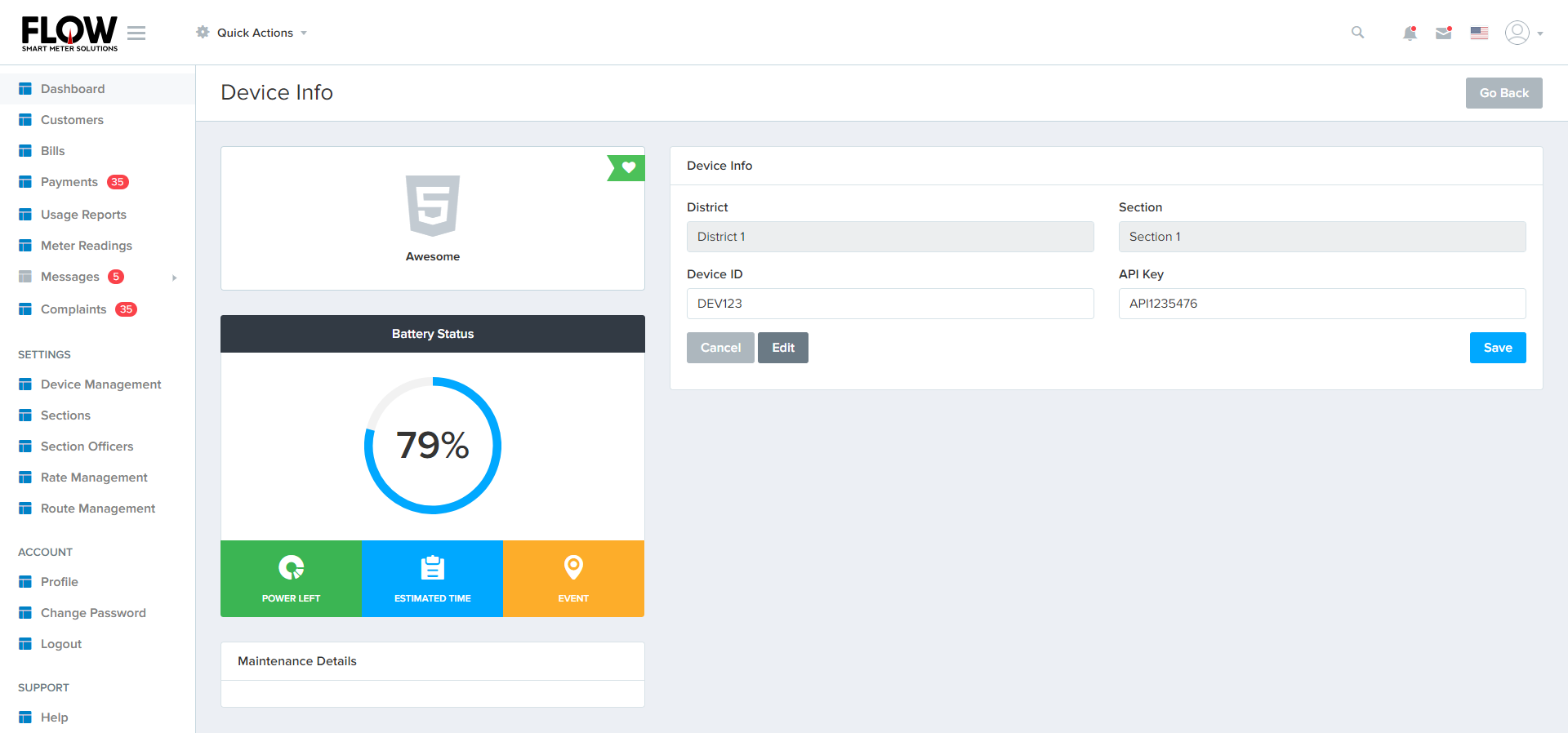This screenshot has height=733, width=1568.
Task: Open Device Management in sidebar
Action: 100,384
